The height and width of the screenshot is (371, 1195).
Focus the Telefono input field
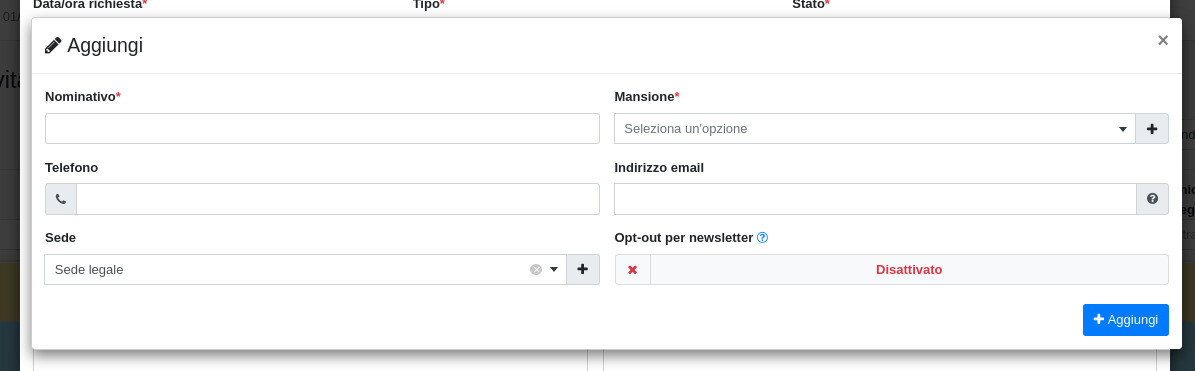338,199
